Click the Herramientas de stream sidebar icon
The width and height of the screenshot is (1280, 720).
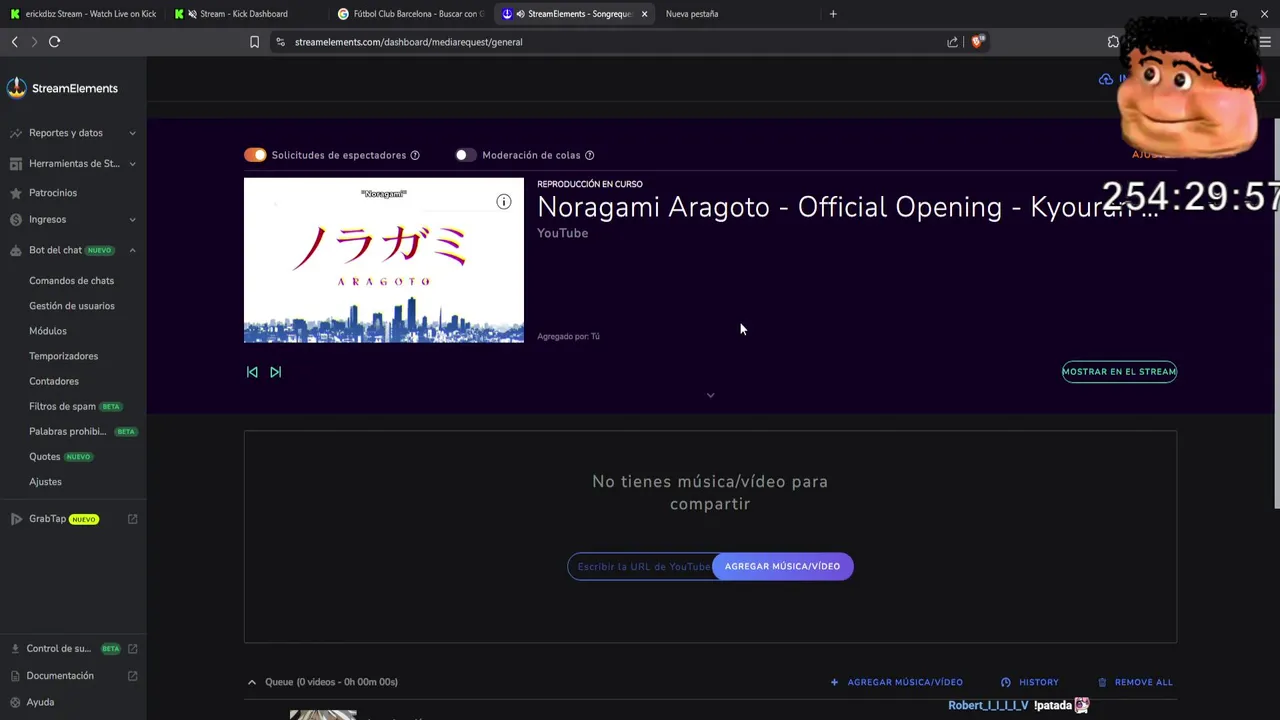pyautogui.click(x=16, y=164)
